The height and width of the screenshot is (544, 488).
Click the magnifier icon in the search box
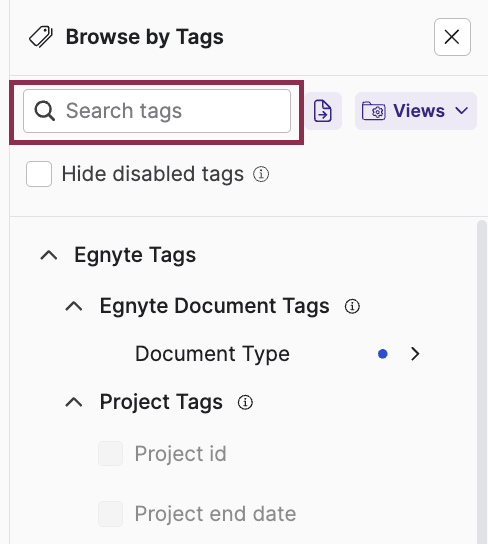(x=44, y=111)
